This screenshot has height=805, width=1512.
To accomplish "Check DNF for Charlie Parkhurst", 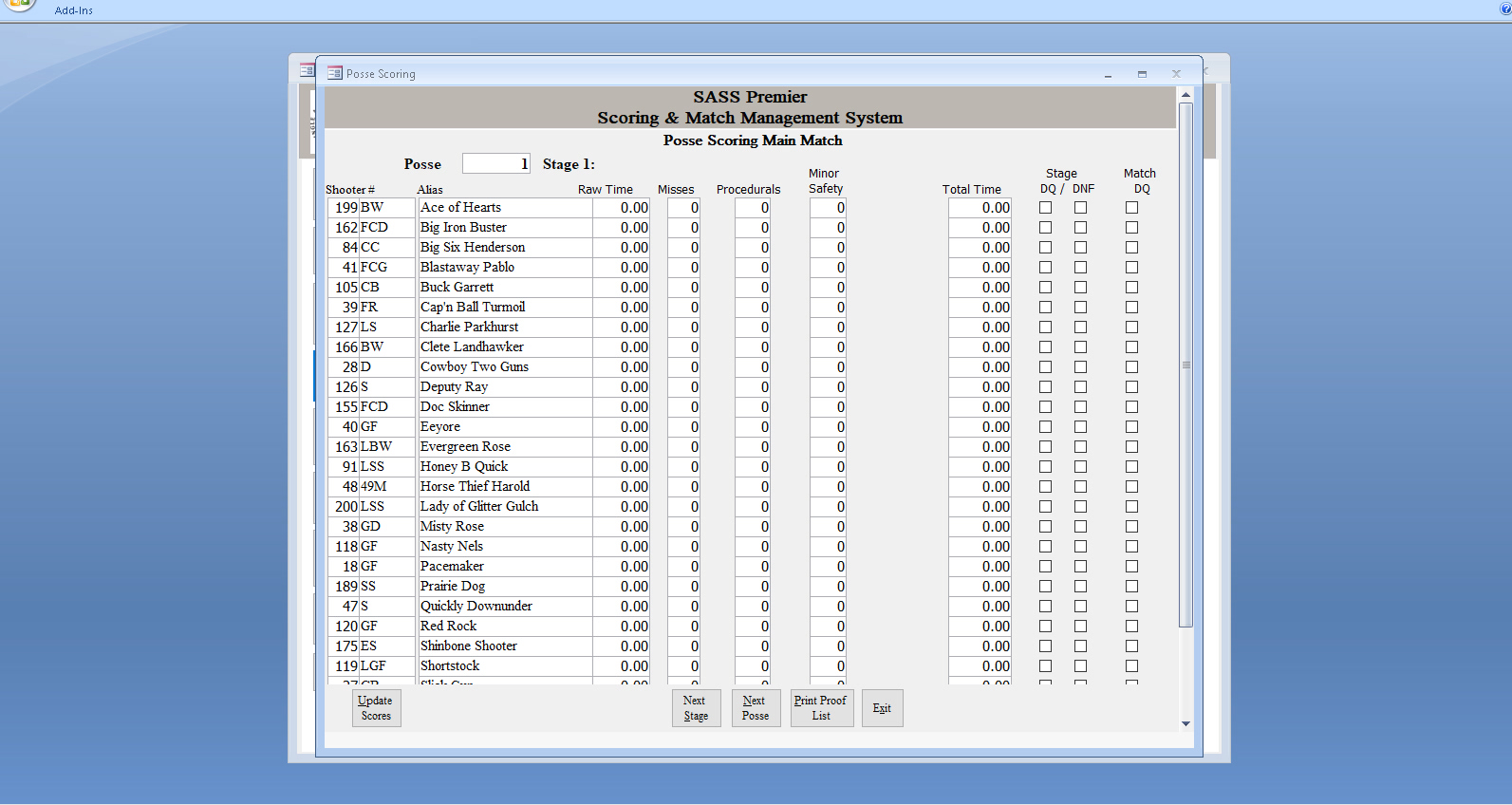I will coord(1080,328).
